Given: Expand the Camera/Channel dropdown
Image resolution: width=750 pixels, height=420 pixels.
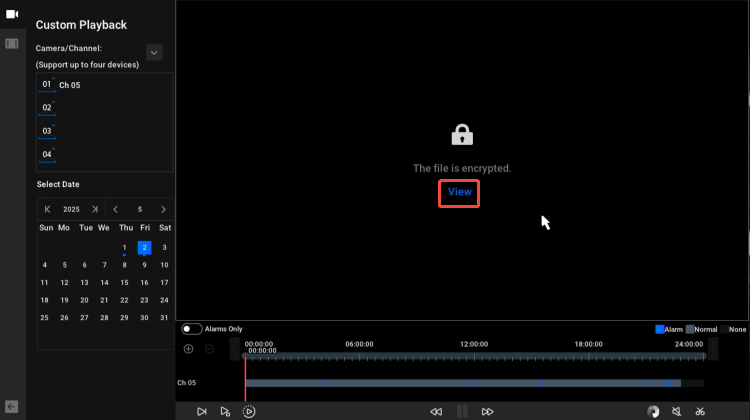Looking at the screenshot, I should (154, 53).
